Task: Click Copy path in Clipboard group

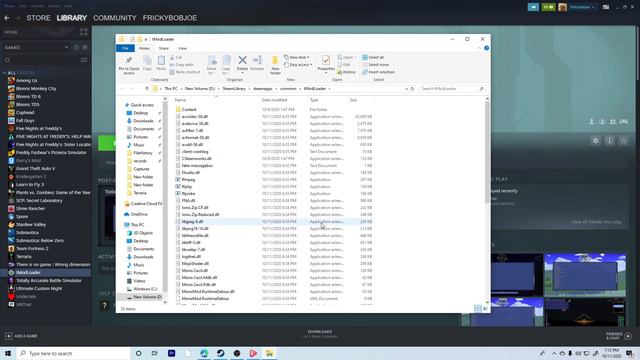Action: (x=181, y=65)
